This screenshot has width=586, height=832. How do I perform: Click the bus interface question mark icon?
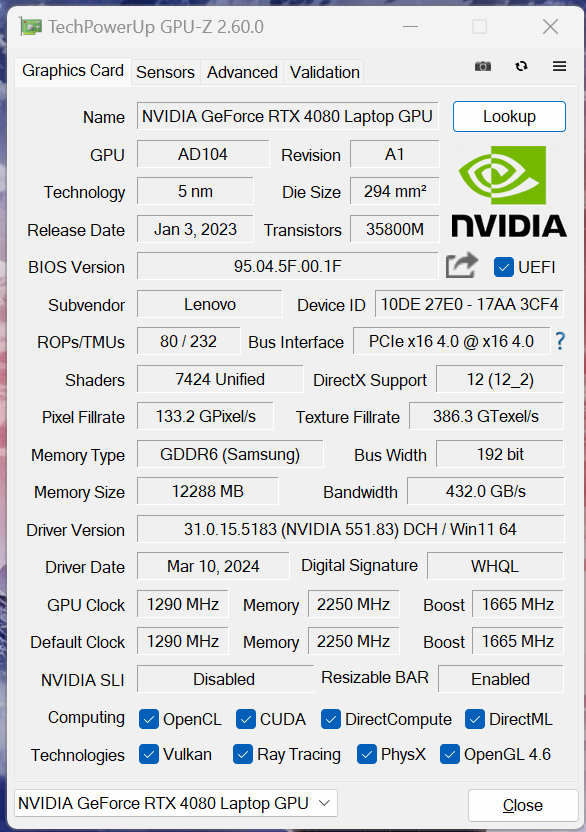560,341
